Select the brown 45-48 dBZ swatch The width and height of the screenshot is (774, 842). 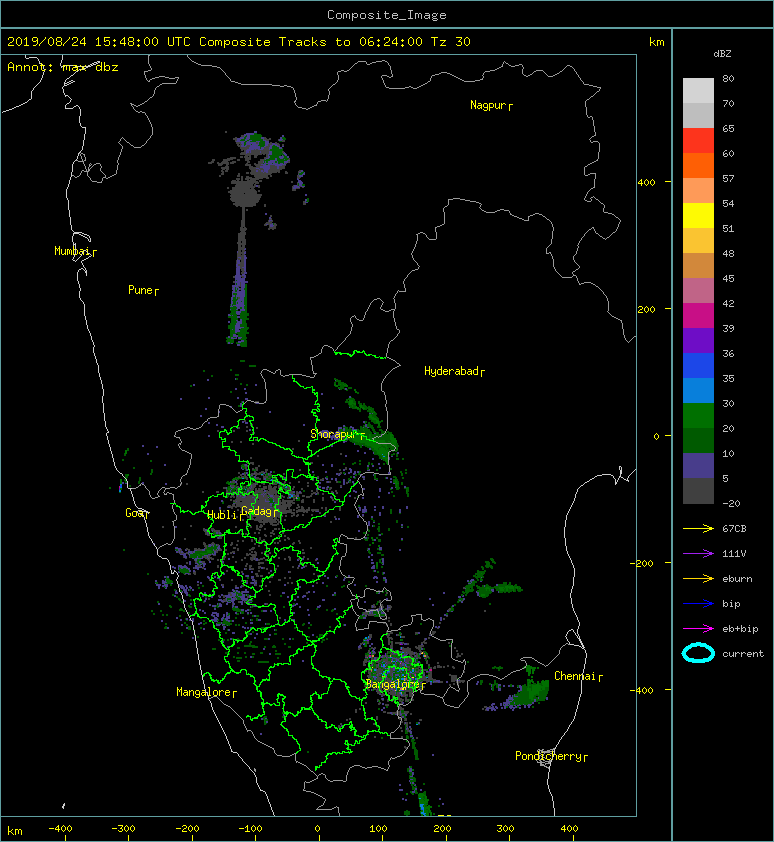pyautogui.click(x=698, y=265)
